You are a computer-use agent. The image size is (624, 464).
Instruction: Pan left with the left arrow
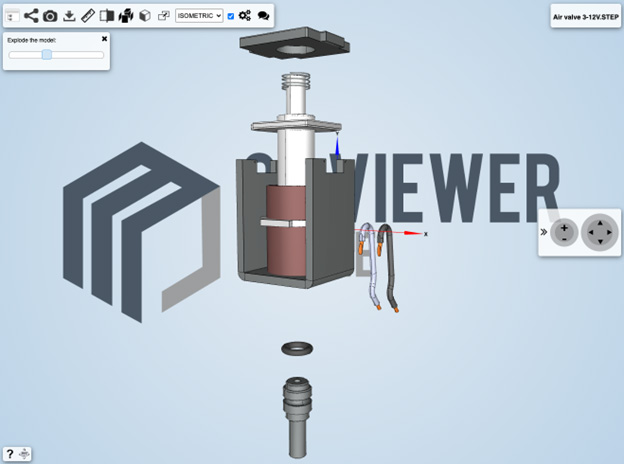click(591, 232)
